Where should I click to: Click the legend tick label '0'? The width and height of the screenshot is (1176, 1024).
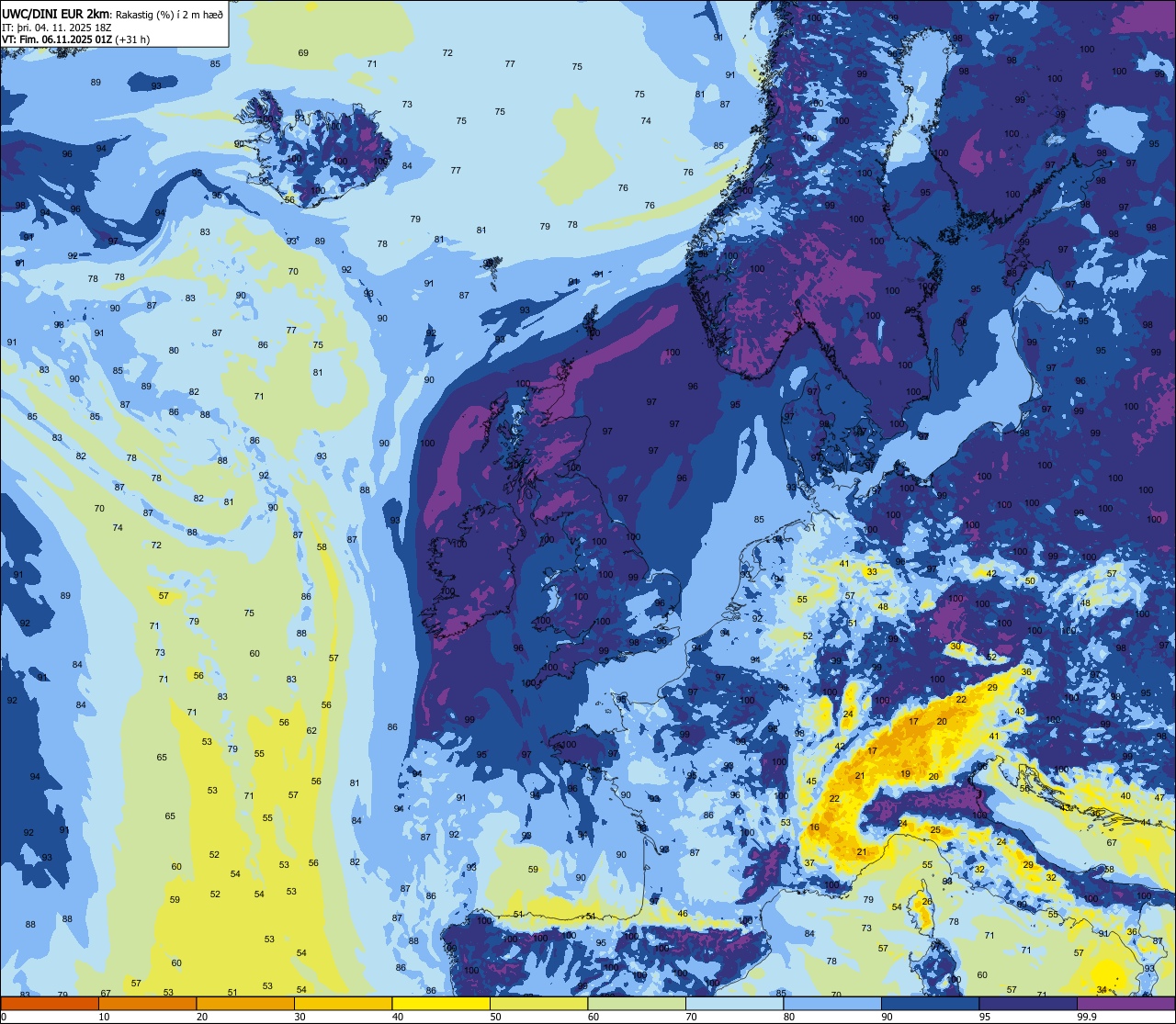point(4,1017)
